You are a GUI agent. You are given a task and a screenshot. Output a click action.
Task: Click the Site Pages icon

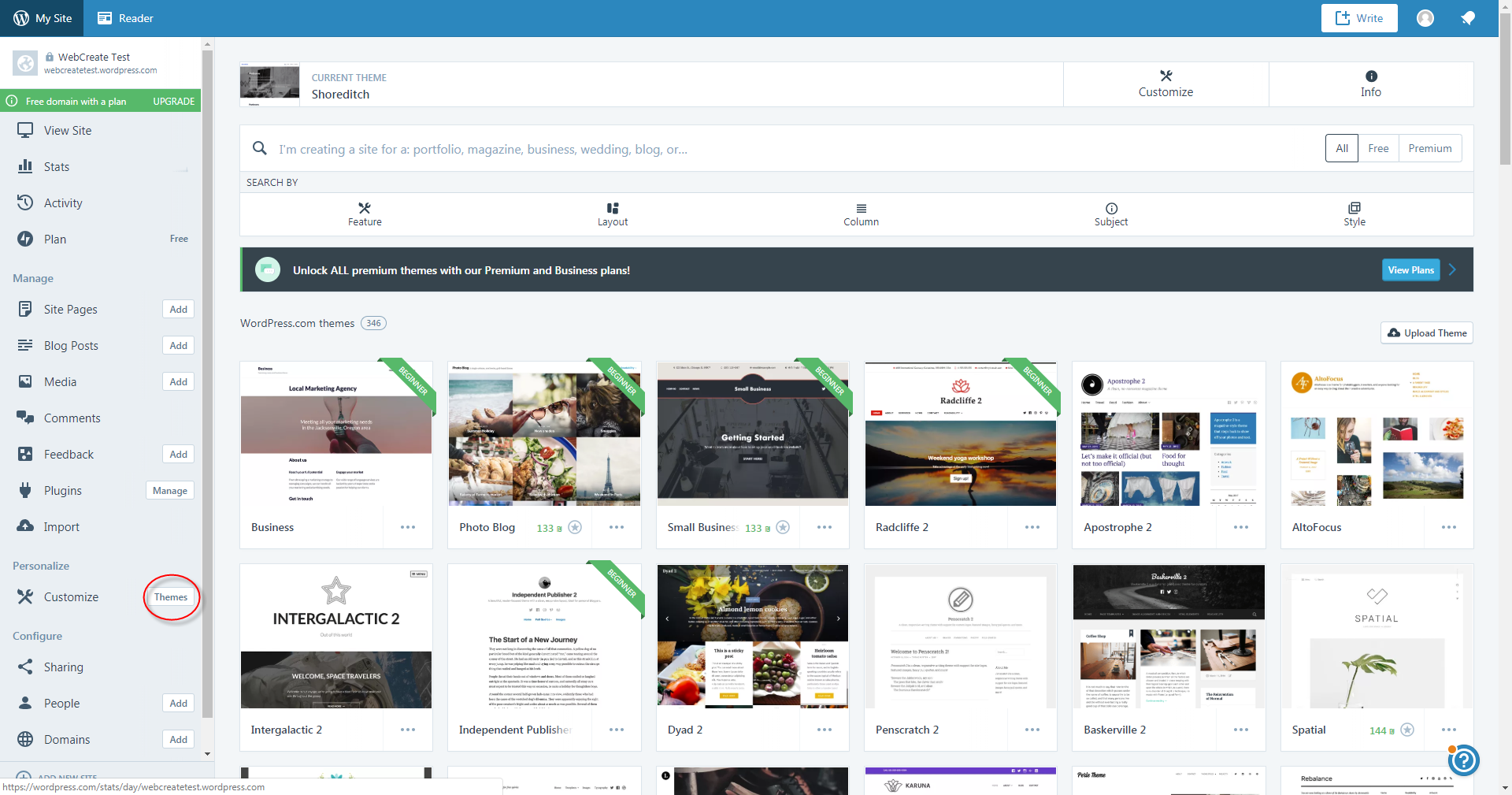25,309
